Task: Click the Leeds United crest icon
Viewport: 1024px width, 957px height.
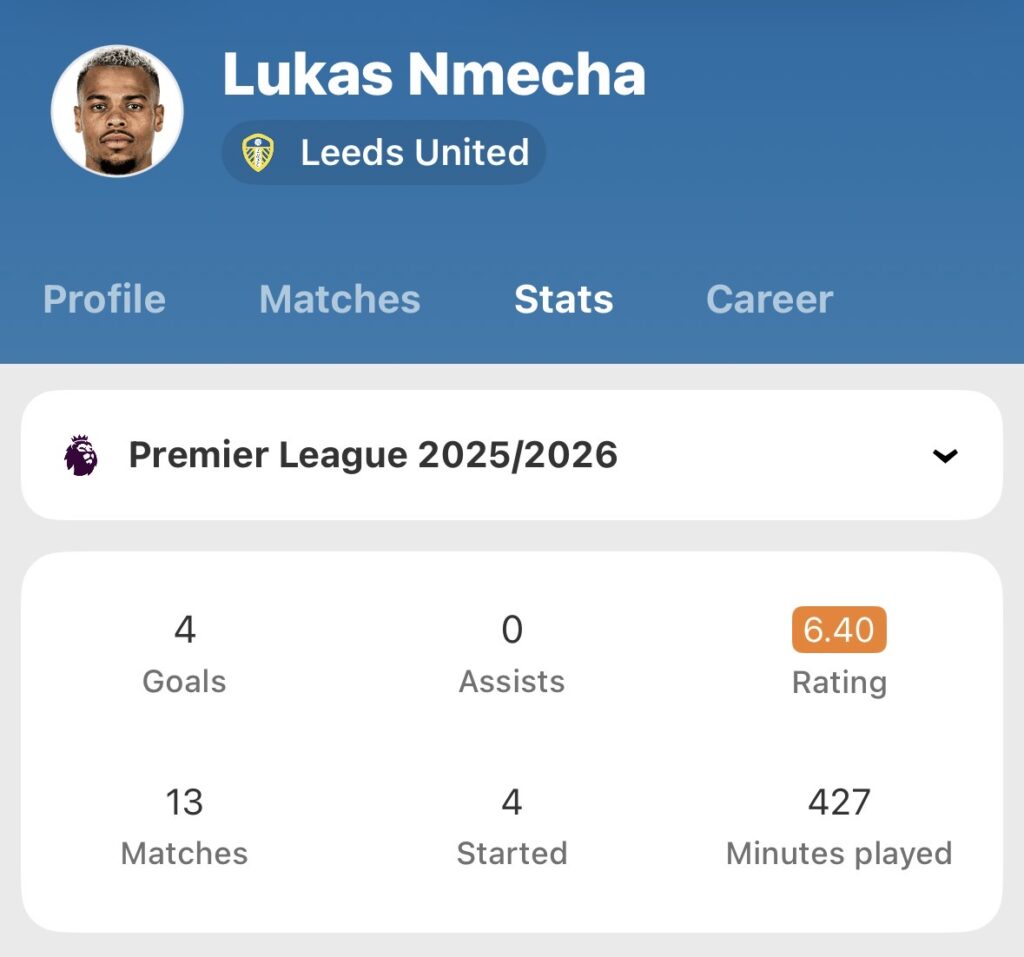Action: (258, 153)
